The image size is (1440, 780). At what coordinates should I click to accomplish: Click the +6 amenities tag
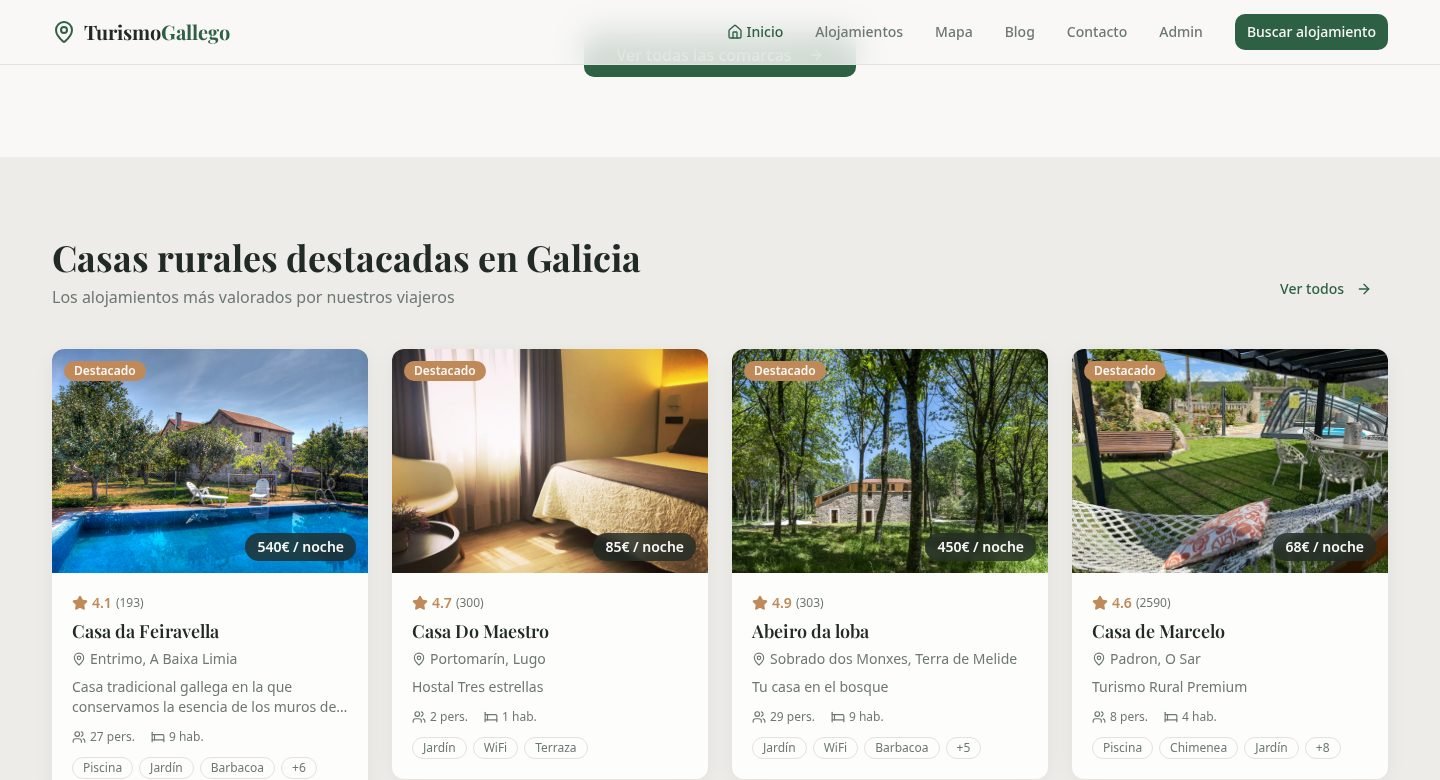[299, 768]
